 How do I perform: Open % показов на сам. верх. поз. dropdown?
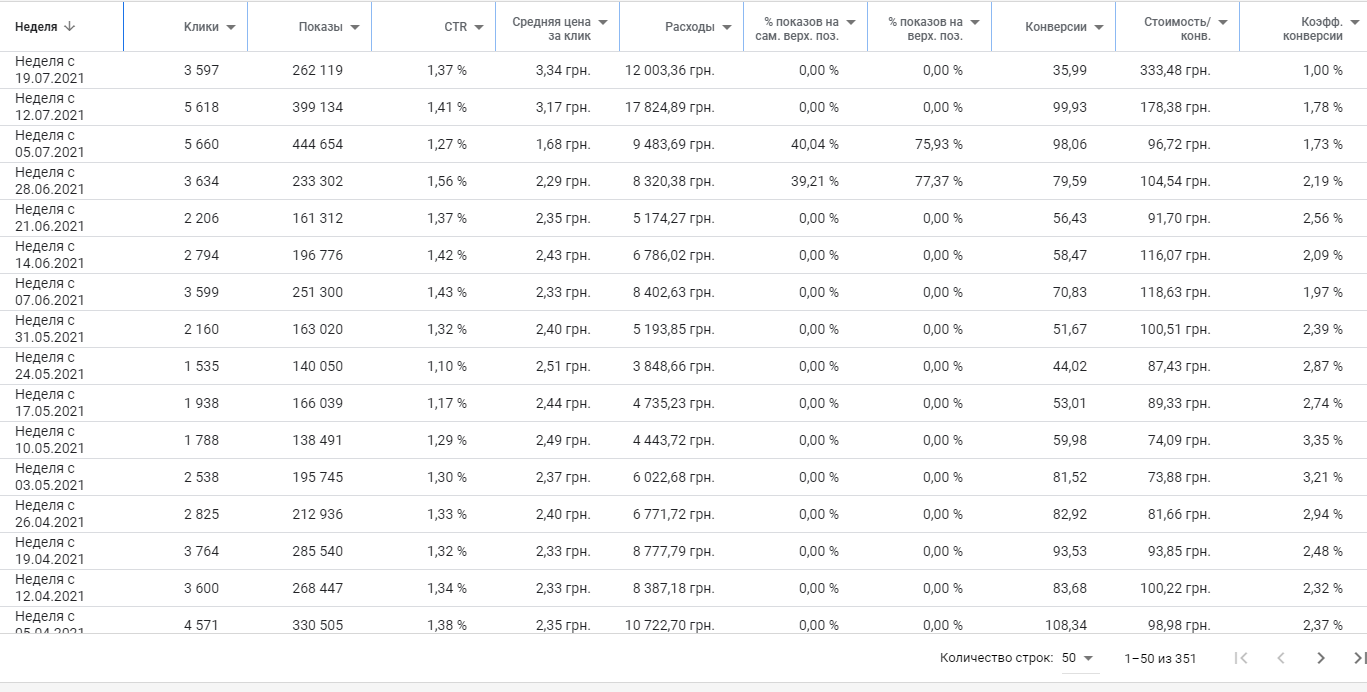click(x=851, y=21)
